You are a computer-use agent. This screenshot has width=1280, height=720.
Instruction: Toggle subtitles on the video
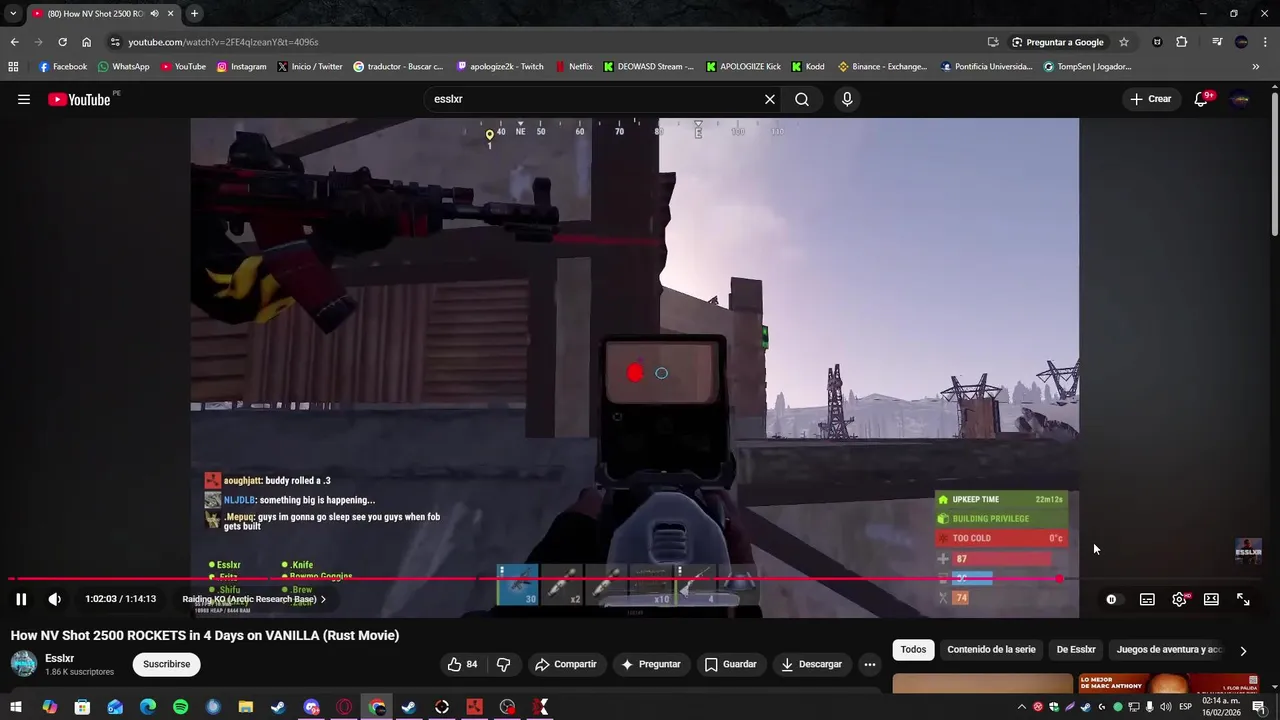coord(1147,599)
